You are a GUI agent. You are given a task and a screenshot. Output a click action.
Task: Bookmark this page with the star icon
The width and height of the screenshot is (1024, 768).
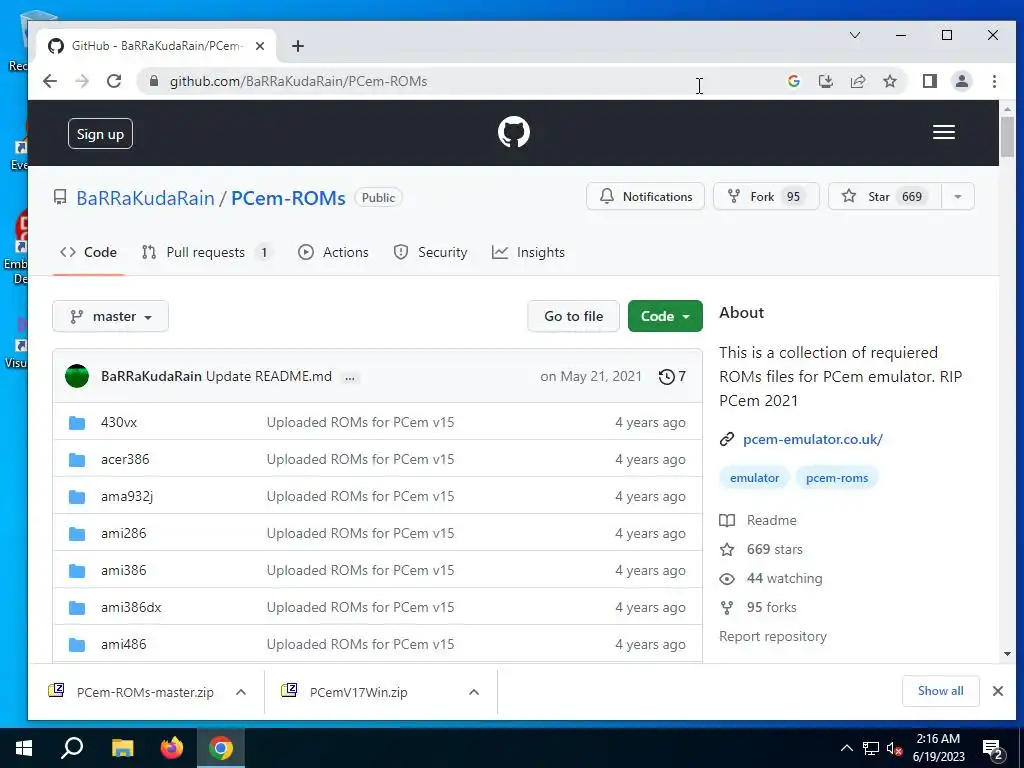[x=889, y=81]
